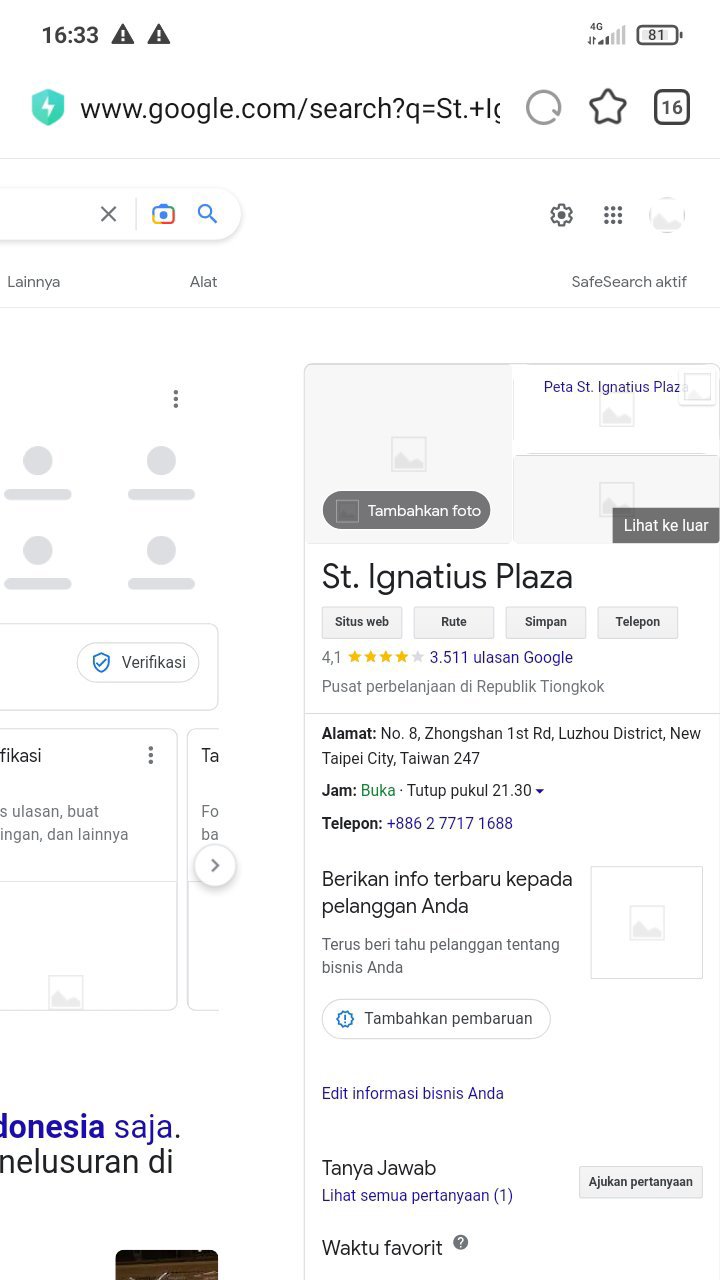Open the quick settings gear icon
720x1280 pixels.
tap(562, 215)
